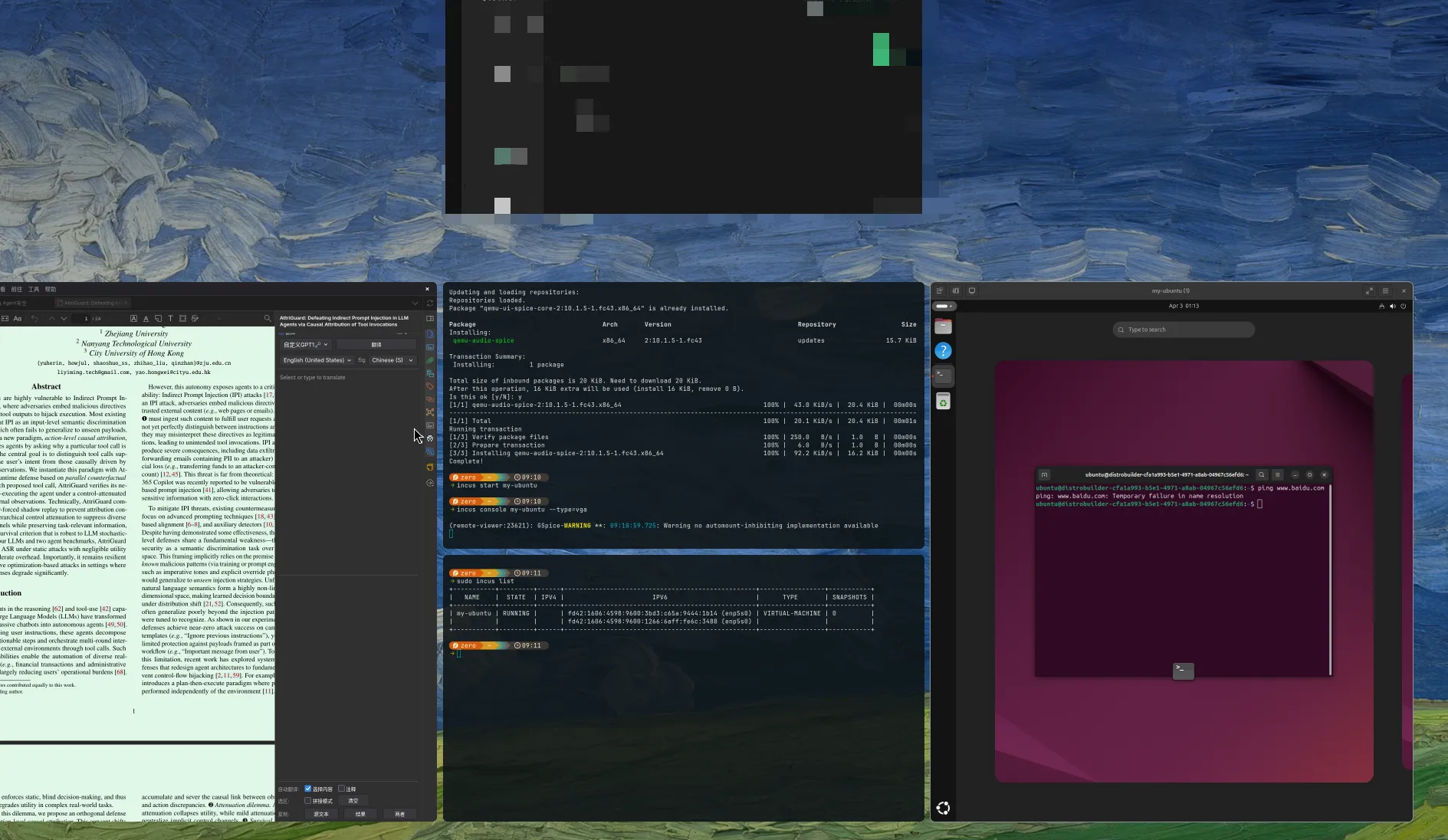The image size is (1448, 840).
Task: Open the 帮助 menu
Action: [x=51, y=290]
